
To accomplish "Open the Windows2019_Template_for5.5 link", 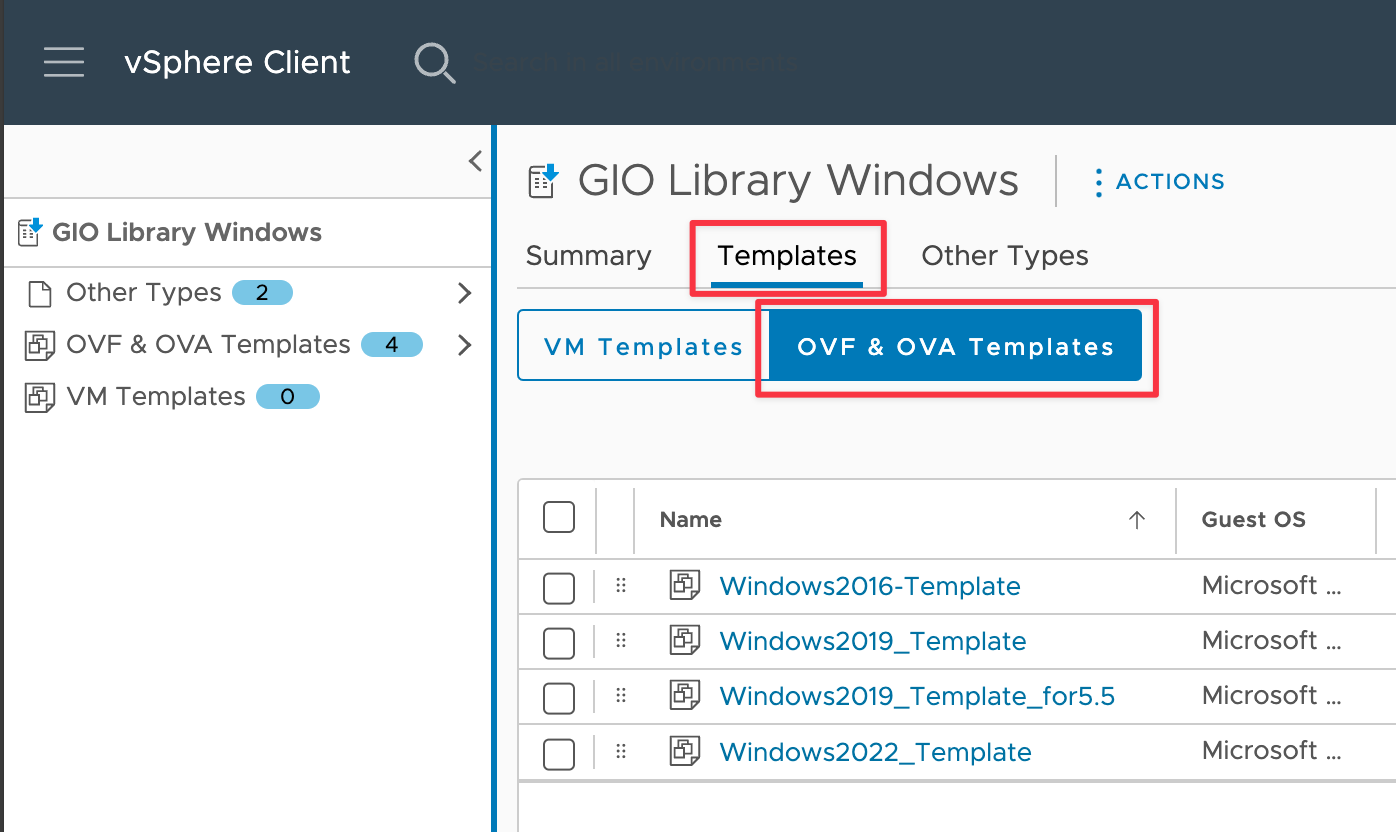I will pyautogui.click(x=917, y=696).
